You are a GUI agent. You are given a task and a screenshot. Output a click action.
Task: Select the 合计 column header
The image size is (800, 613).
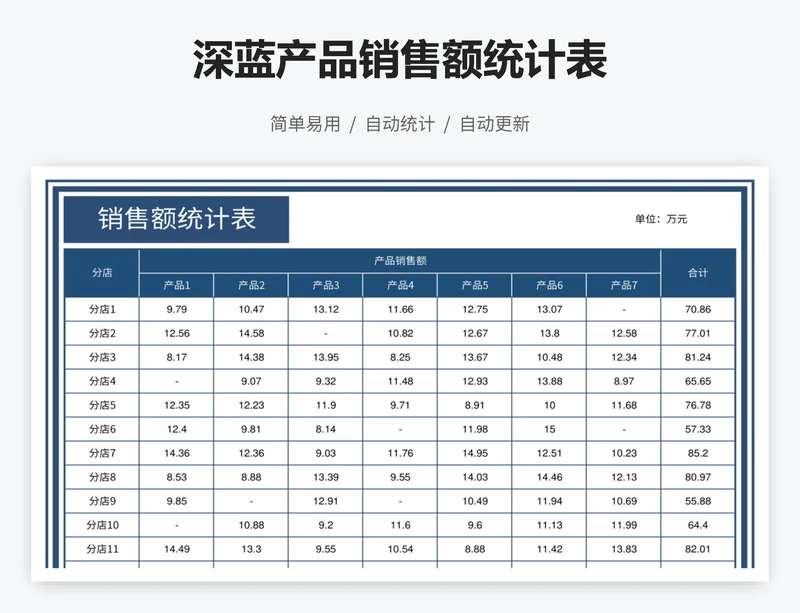698,273
